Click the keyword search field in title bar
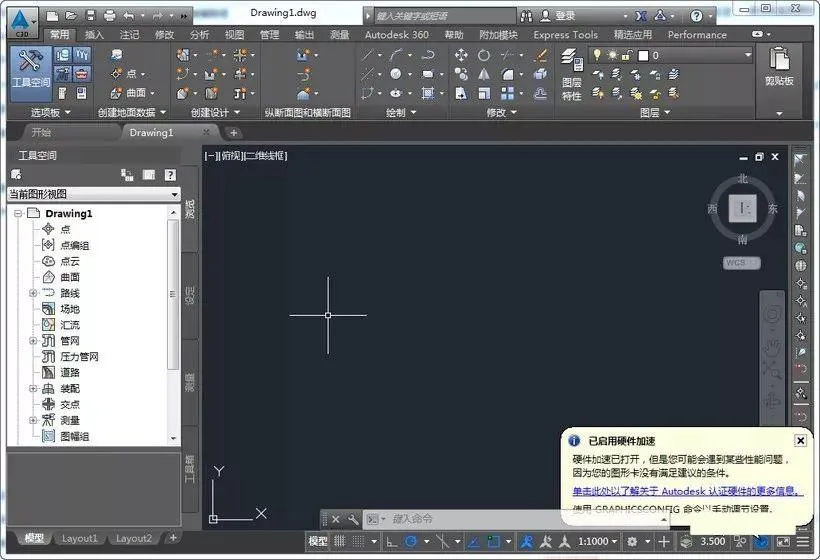The image size is (820, 560). (445, 16)
